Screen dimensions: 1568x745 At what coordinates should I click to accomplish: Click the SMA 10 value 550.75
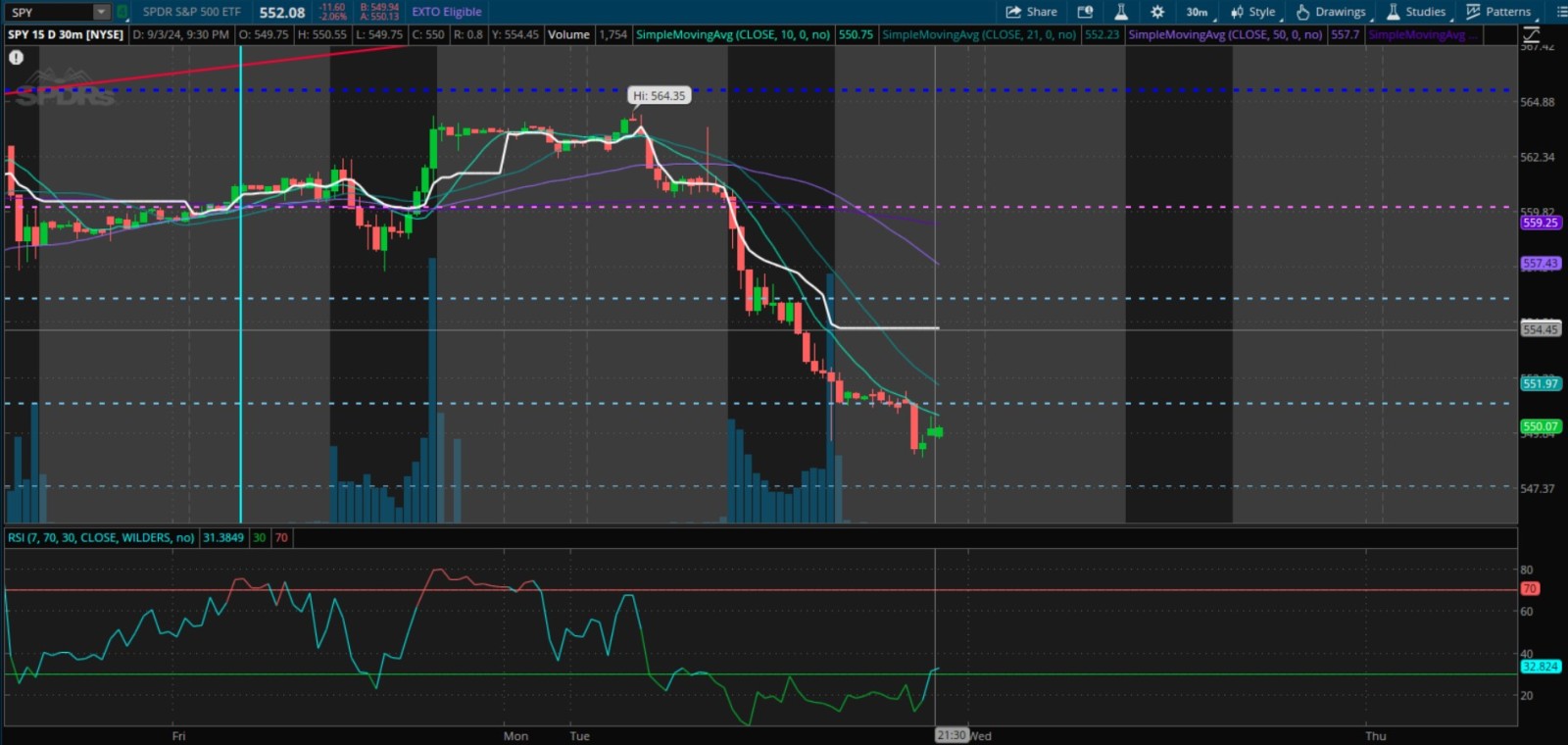pos(856,34)
